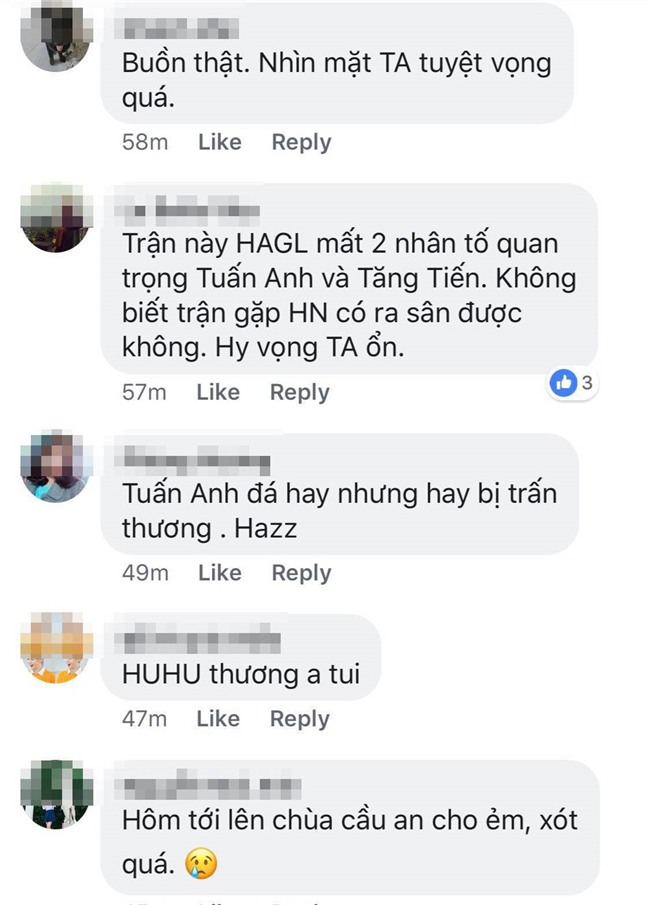Screen dimensions: 650x905
Task: Open blurred username above 'Hôm tới lên chùa' comment
Action: pyautogui.click(x=208, y=786)
